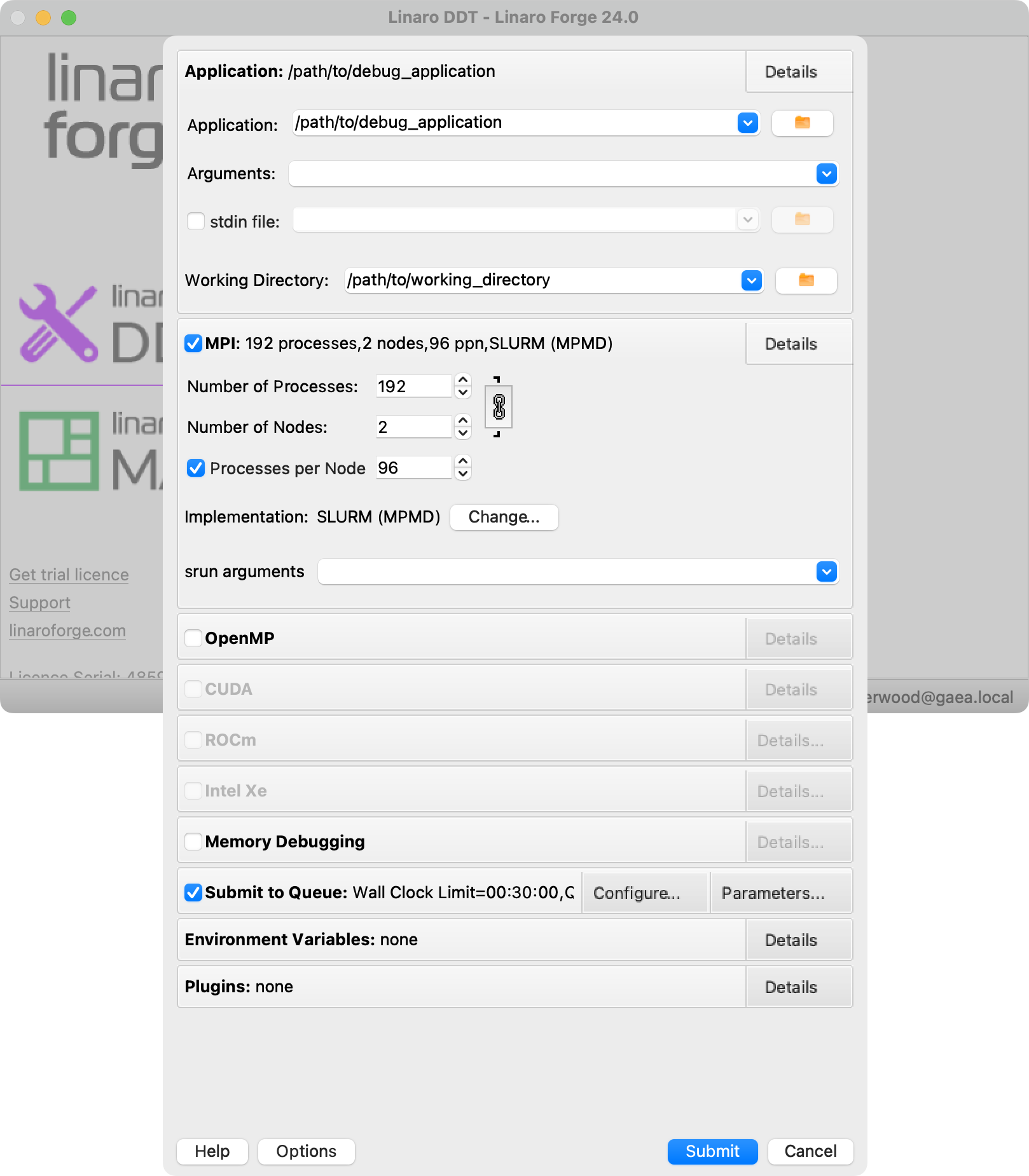Viewport: 1029px width, 1176px height.
Task: Click the Submit button
Action: (x=712, y=1151)
